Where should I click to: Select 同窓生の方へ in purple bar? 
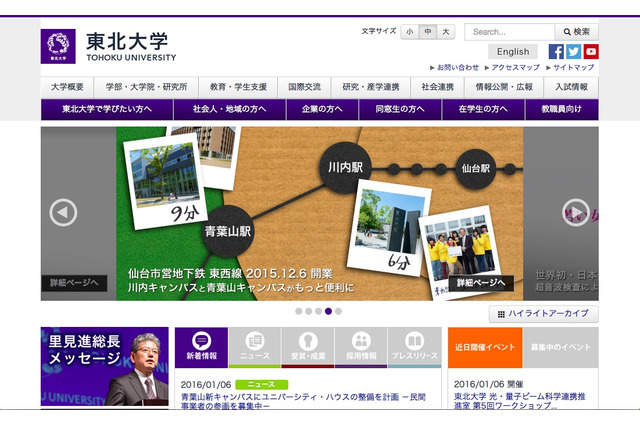[x=400, y=109]
